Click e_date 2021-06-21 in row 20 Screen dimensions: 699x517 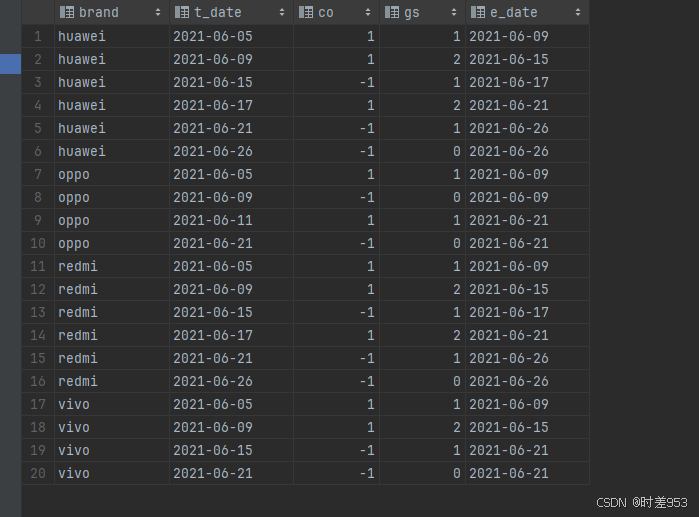coord(527,473)
